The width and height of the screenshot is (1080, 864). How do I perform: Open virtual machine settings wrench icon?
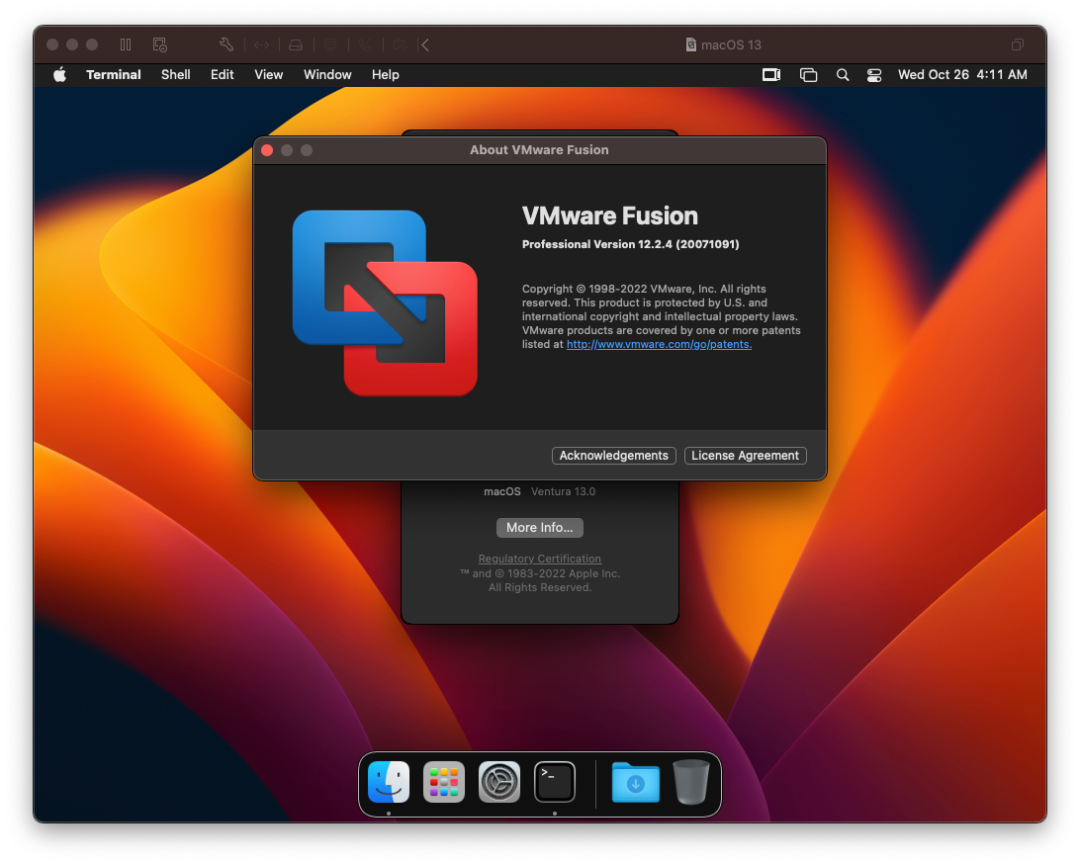click(x=227, y=45)
